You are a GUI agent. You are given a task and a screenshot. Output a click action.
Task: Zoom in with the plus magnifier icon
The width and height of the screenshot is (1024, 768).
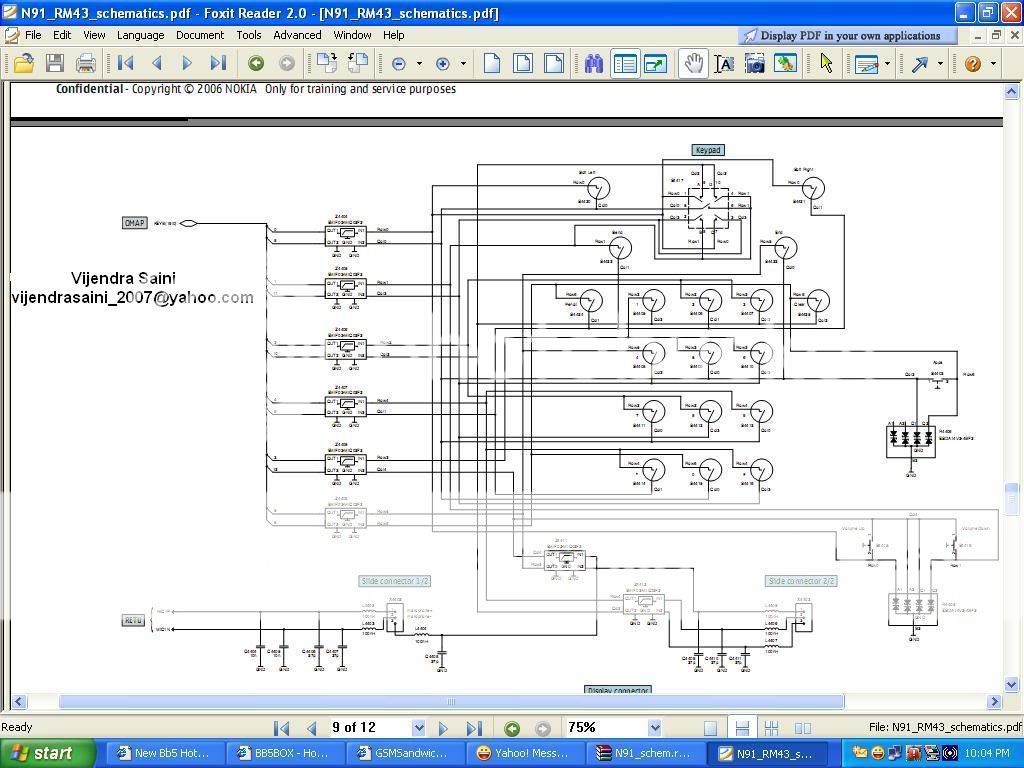[x=443, y=63]
